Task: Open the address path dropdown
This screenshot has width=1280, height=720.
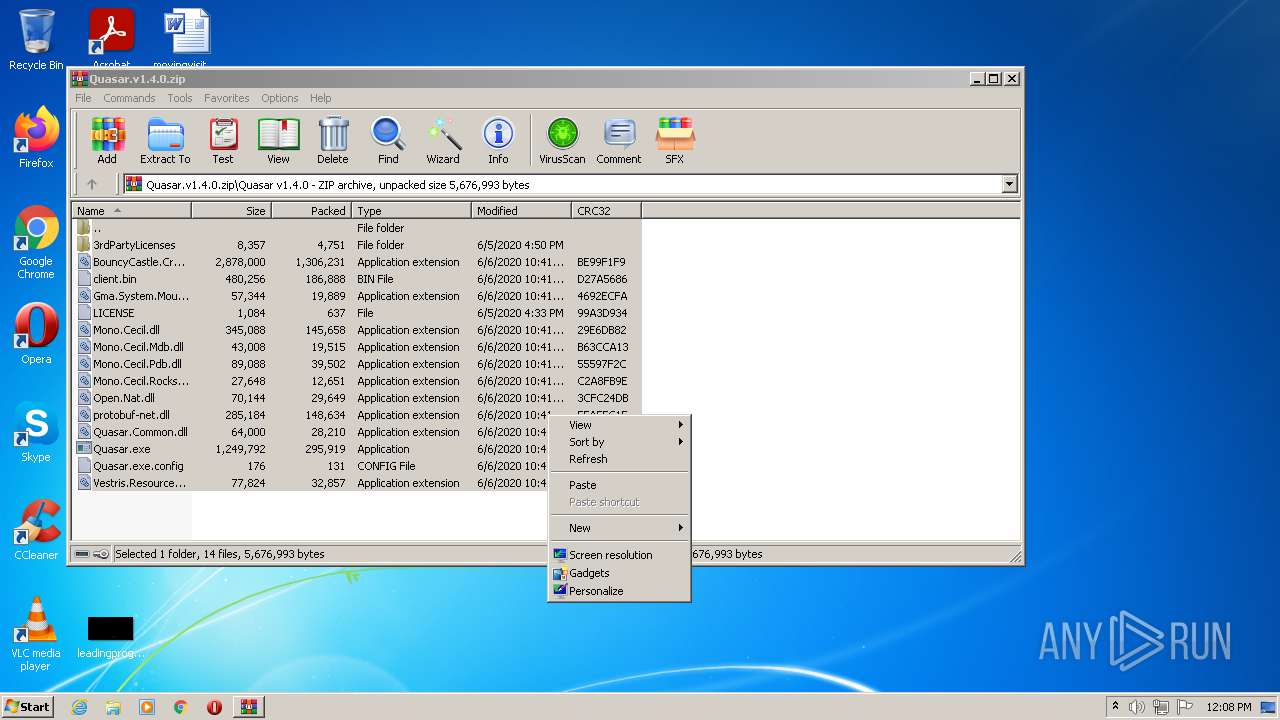Action: (x=1009, y=184)
